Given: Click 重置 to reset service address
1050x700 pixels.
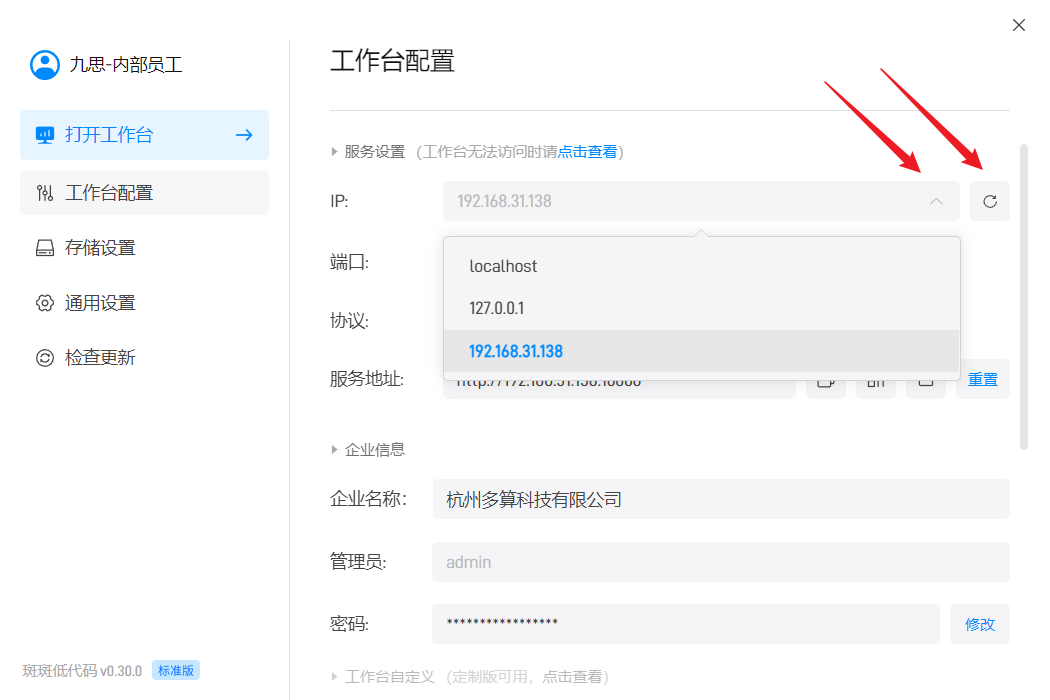Looking at the screenshot, I should pyautogui.click(x=982, y=380).
